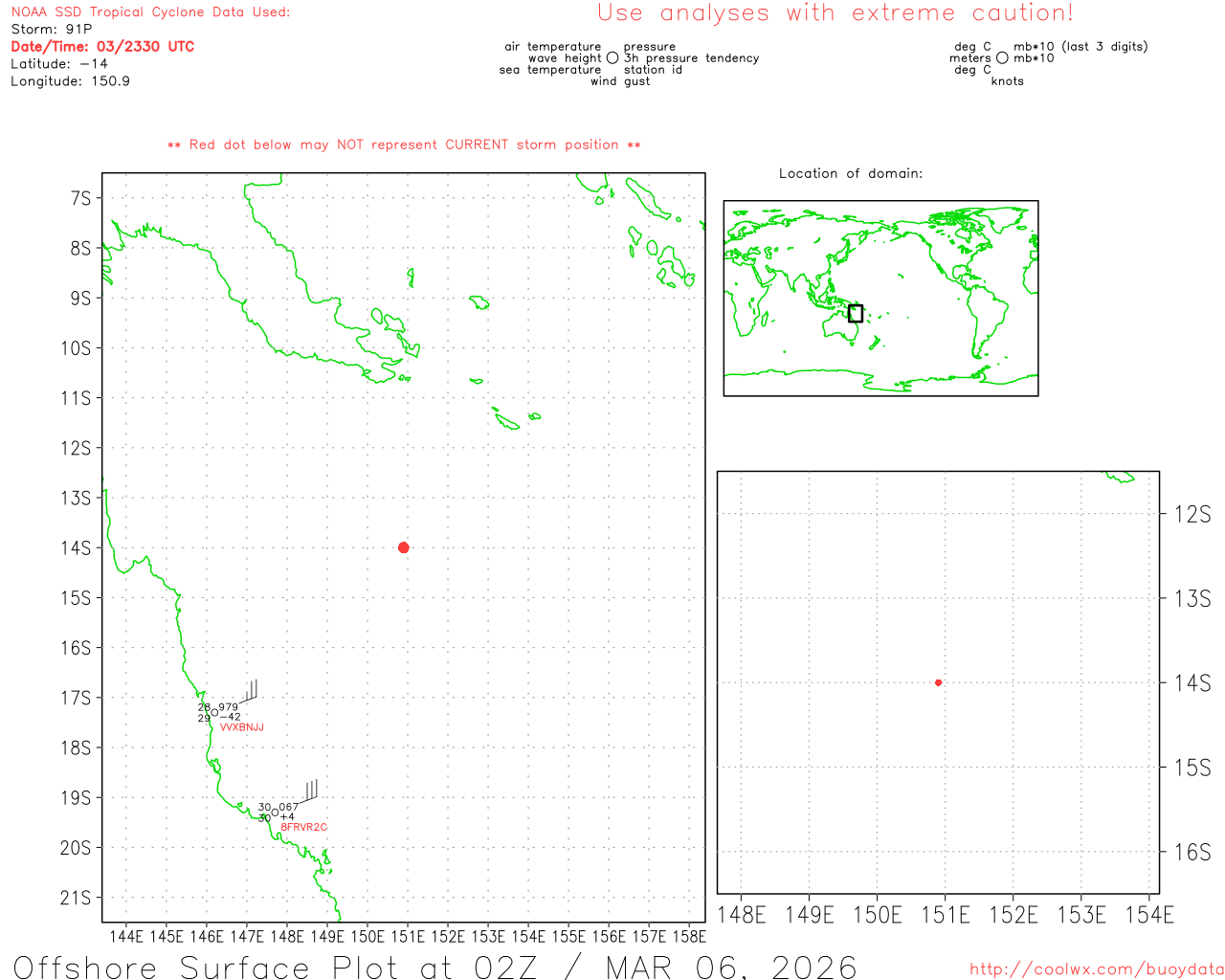Image resolution: width=1225 pixels, height=980 pixels.
Task: Click the legend circle beside 'wave height'
Action: pos(612,58)
